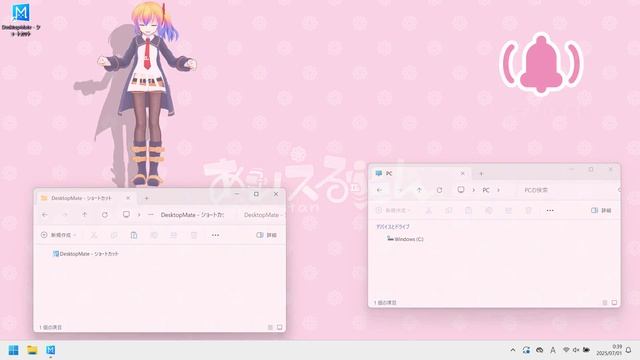Add new tab in DesktopMate window
The image size is (640, 360).
click(x=147, y=198)
